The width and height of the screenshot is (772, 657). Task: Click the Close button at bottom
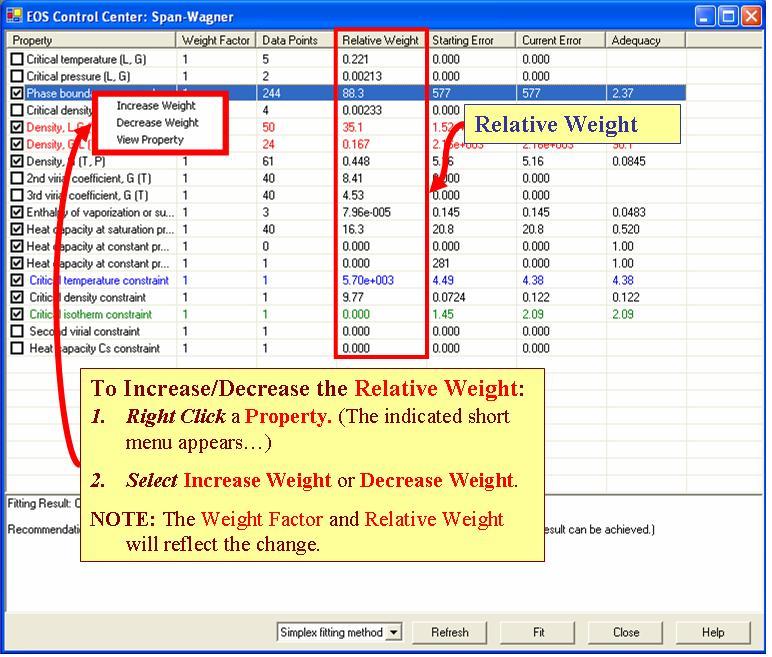626,632
